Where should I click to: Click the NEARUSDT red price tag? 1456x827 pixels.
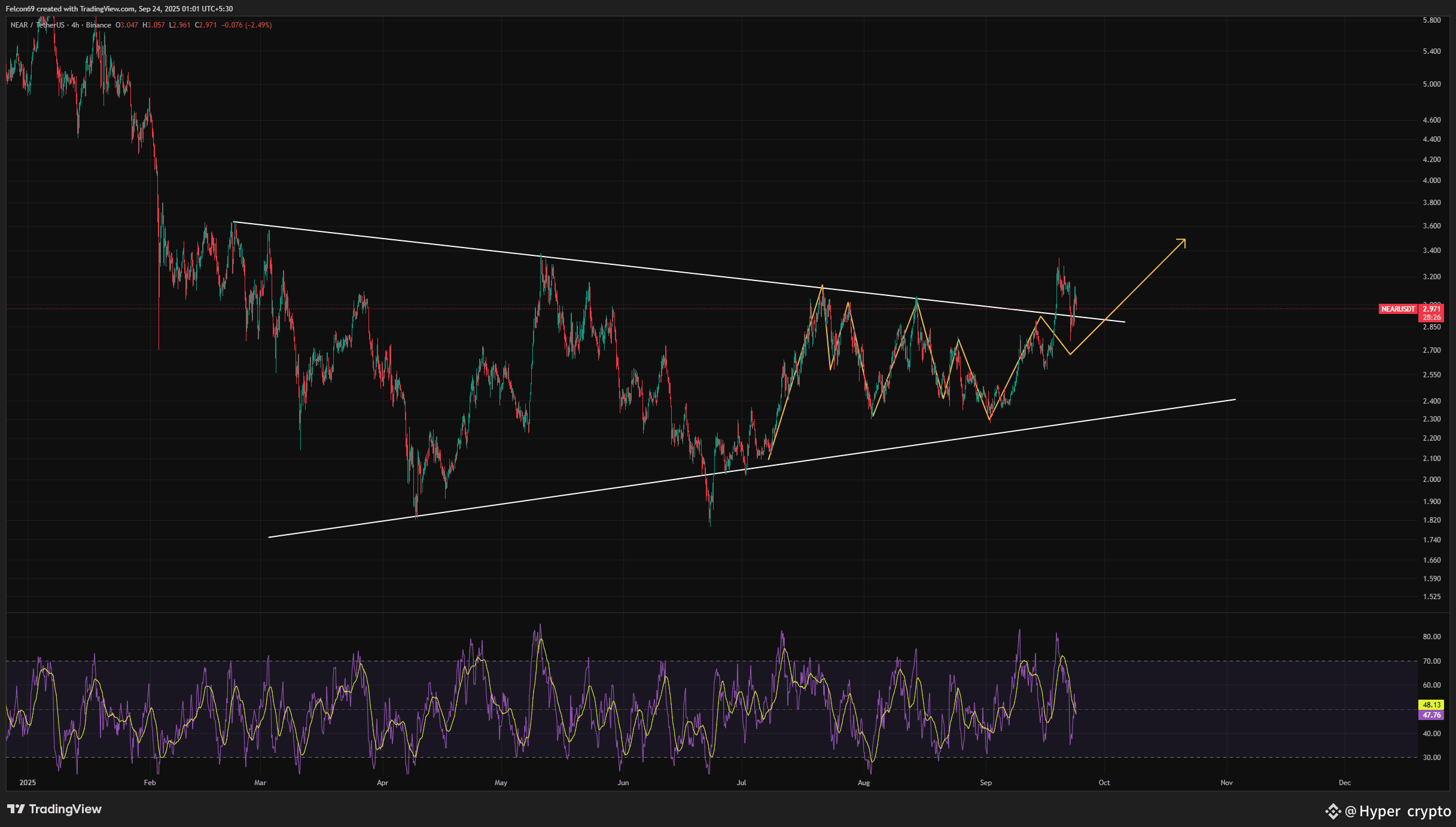point(1397,309)
